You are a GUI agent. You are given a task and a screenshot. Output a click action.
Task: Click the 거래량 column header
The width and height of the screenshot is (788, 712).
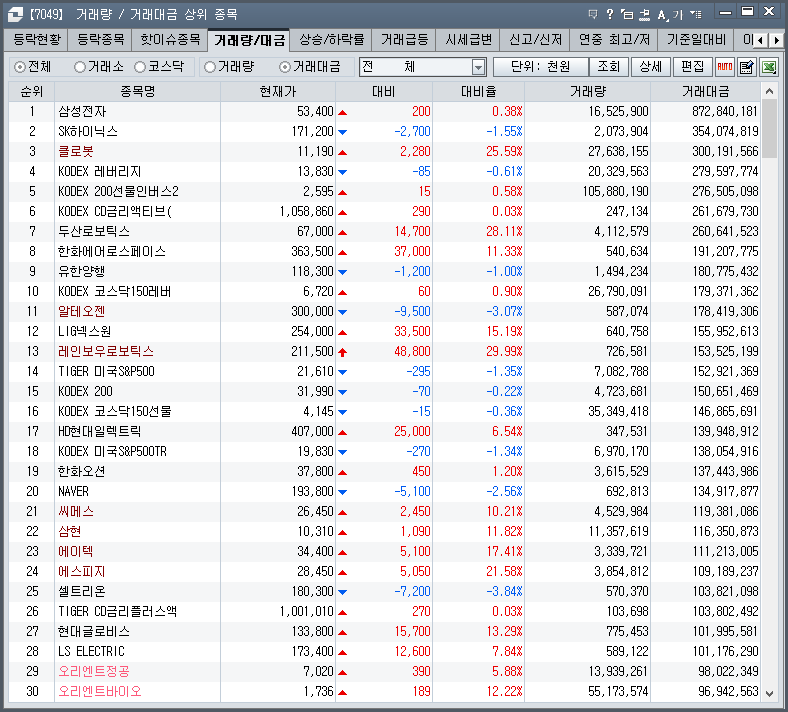(x=587, y=91)
